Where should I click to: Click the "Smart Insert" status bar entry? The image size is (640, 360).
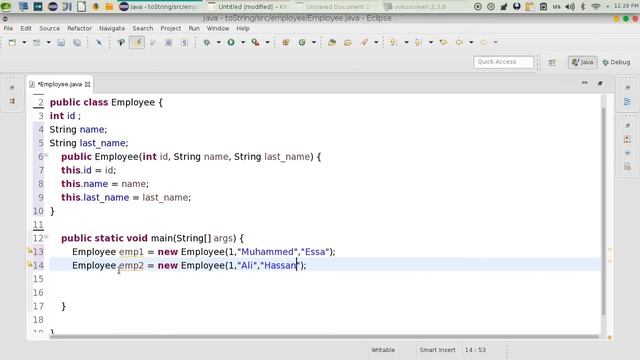(x=437, y=350)
